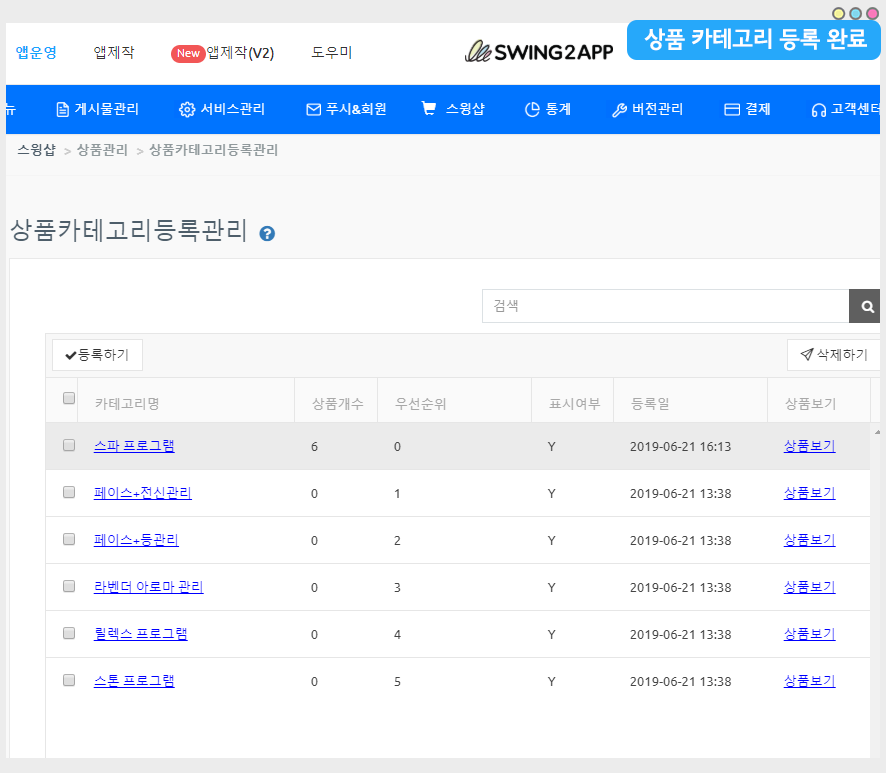Image resolution: width=886 pixels, height=773 pixels.
Task: Tick the checkbox for 스파 프로그램 row
Action: pos(69,445)
